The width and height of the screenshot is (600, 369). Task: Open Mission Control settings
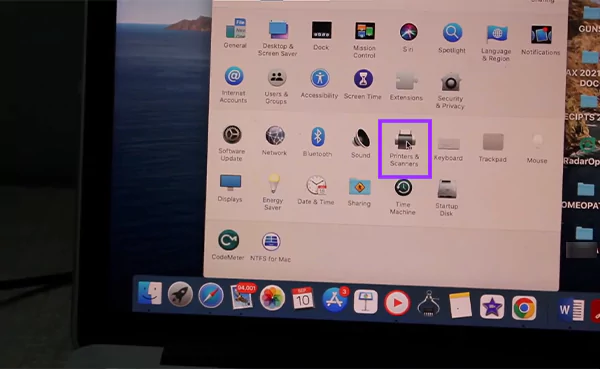click(364, 40)
